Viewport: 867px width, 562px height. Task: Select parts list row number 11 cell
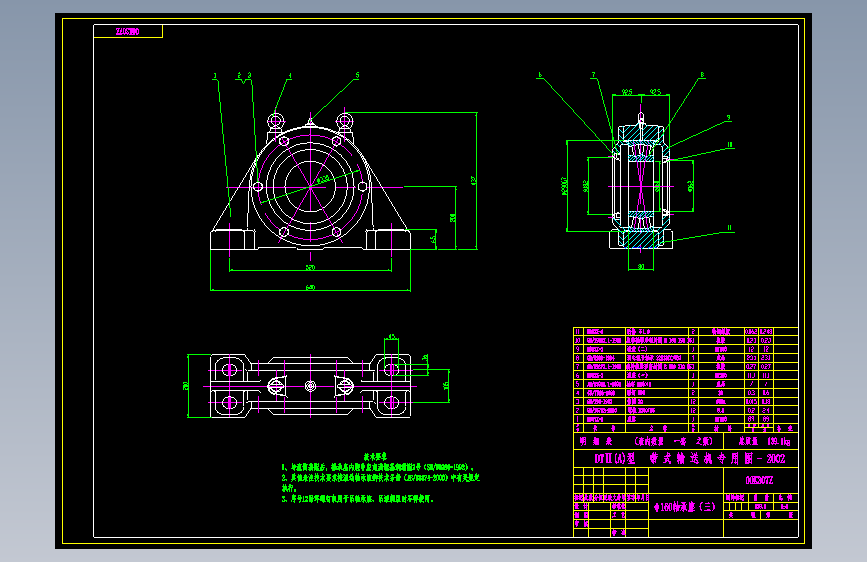click(578, 332)
